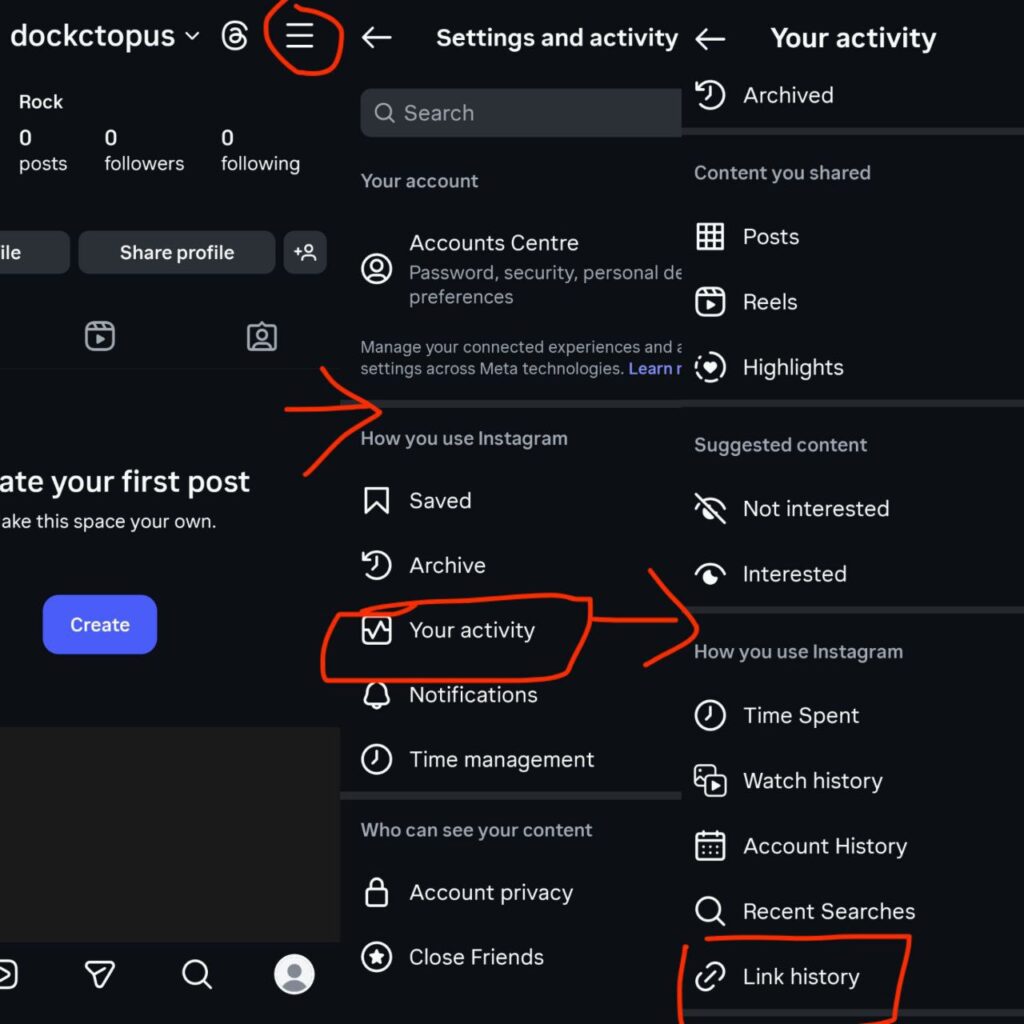Select the Recent Searches magnifier icon

[x=710, y=911]
